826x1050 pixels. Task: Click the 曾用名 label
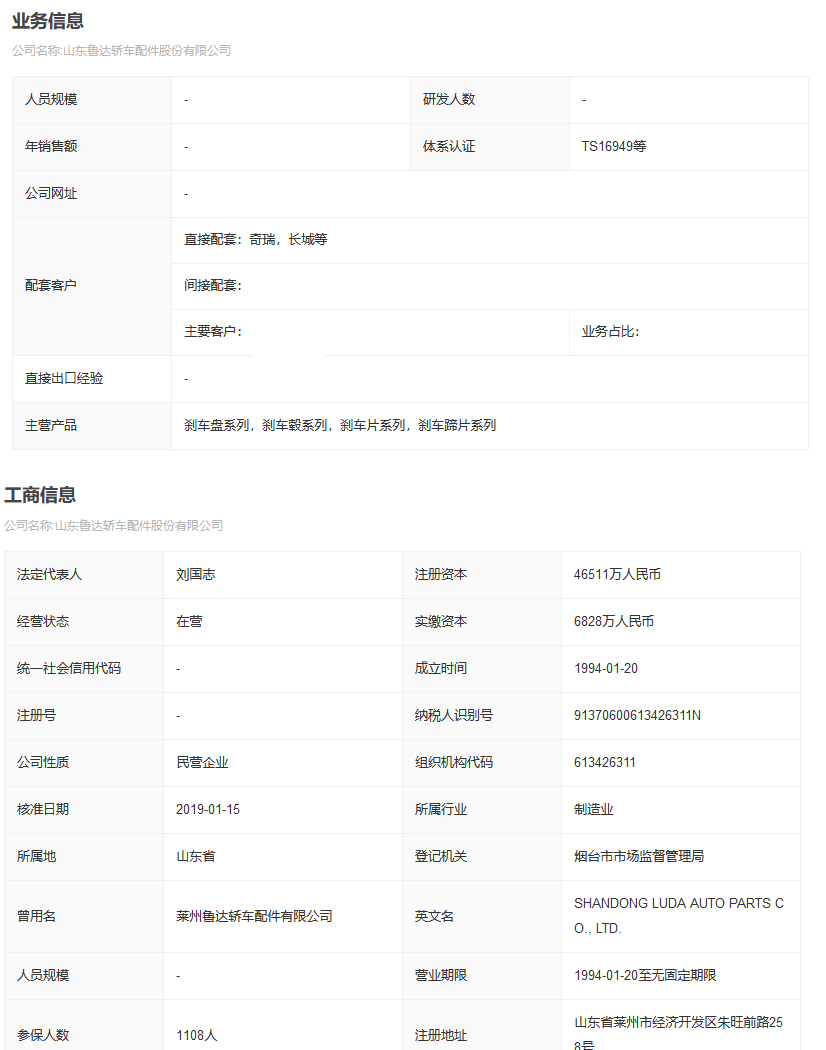point(36,916)
